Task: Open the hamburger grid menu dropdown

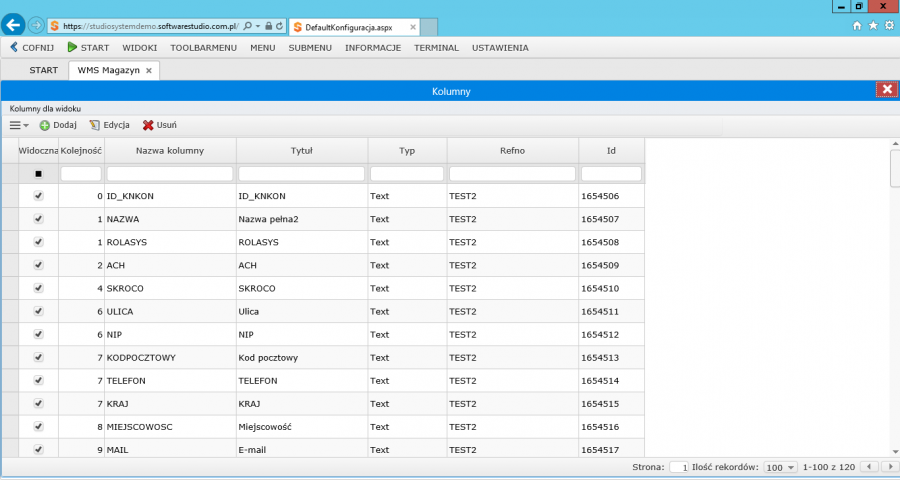Action: click(19, 125)
